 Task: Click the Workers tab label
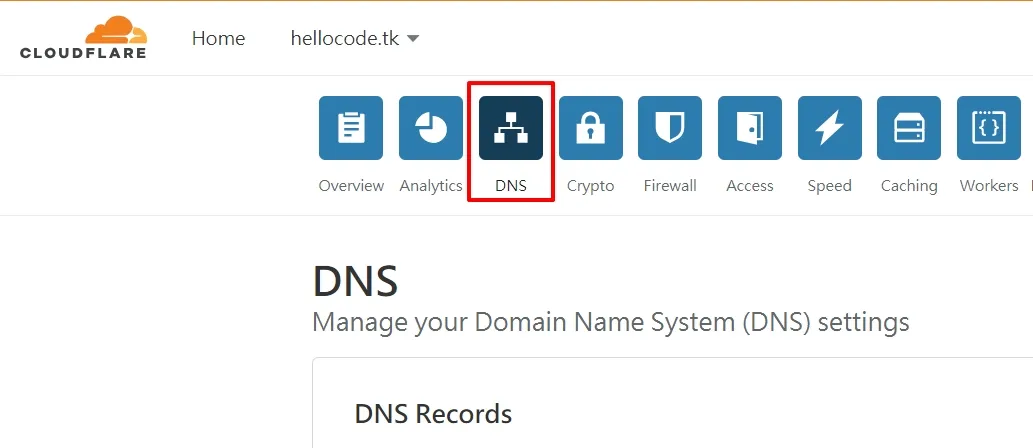coord(989,186)
